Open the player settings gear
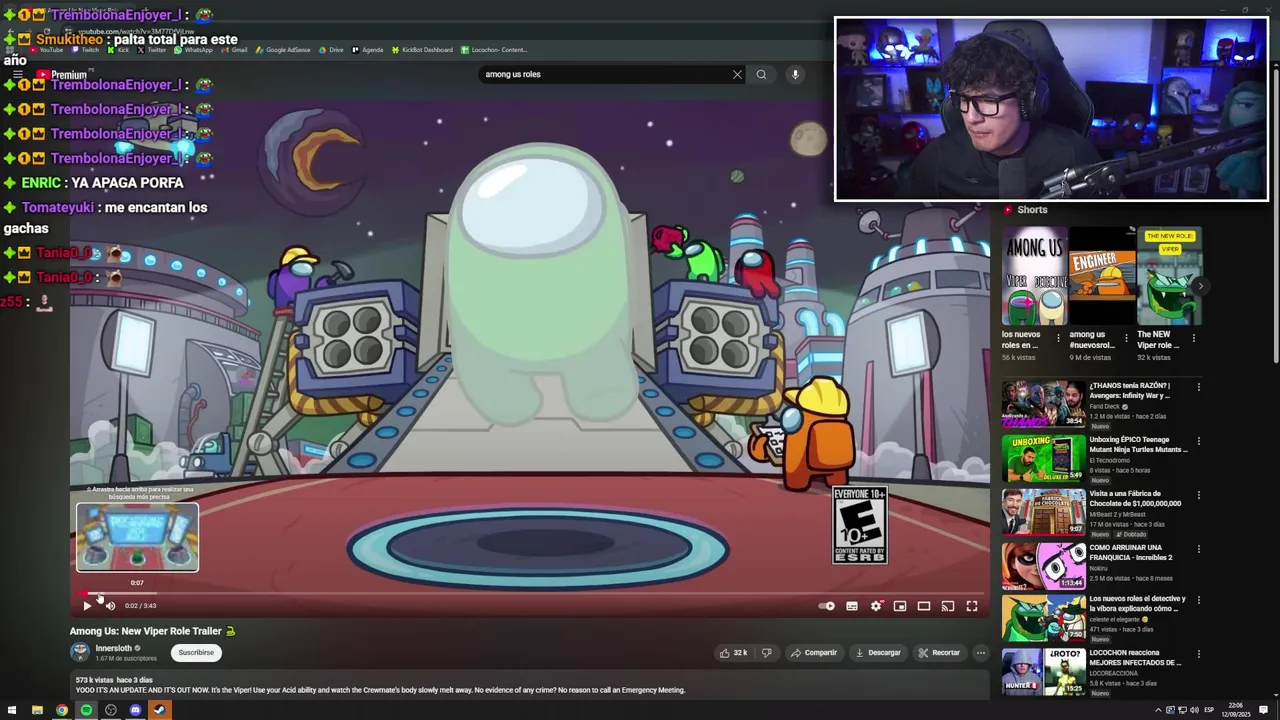 click(x=876, y=606)
